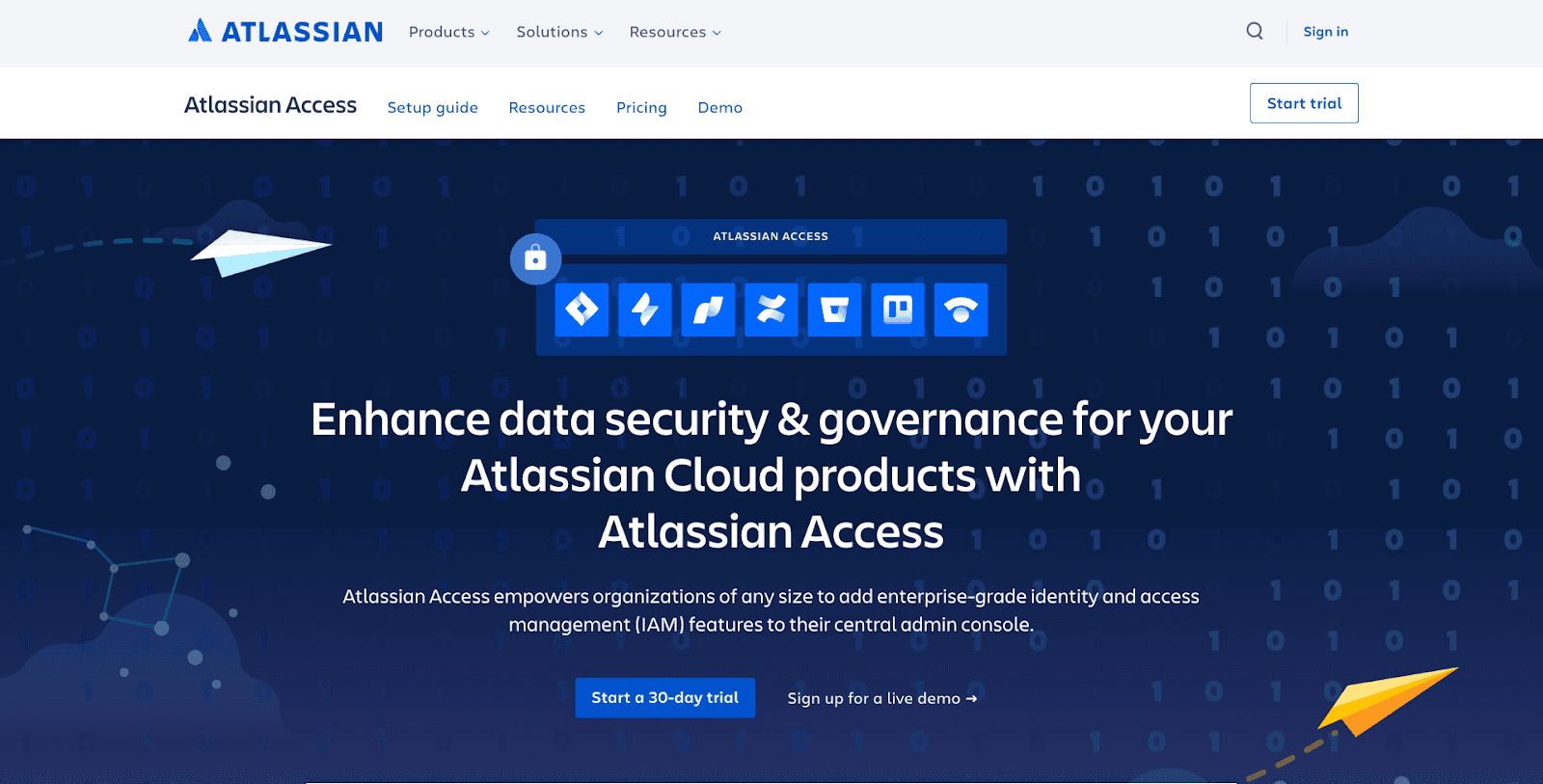Expand the Products dropdown menu

[449, 32]
